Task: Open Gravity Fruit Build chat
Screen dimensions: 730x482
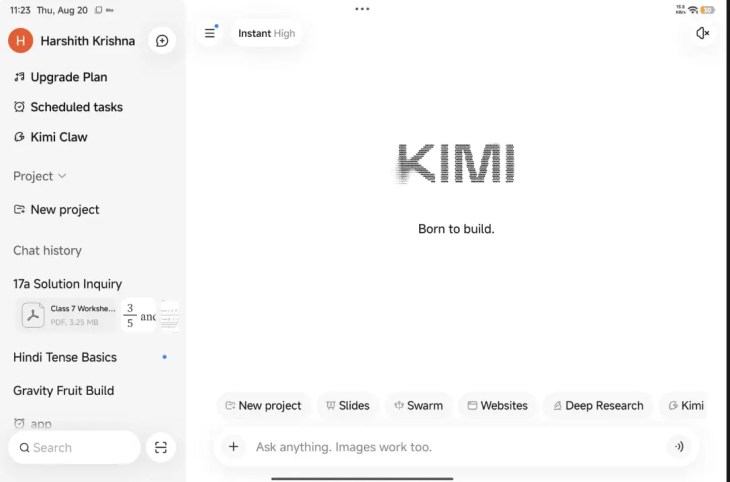Action: coord(63,391)
